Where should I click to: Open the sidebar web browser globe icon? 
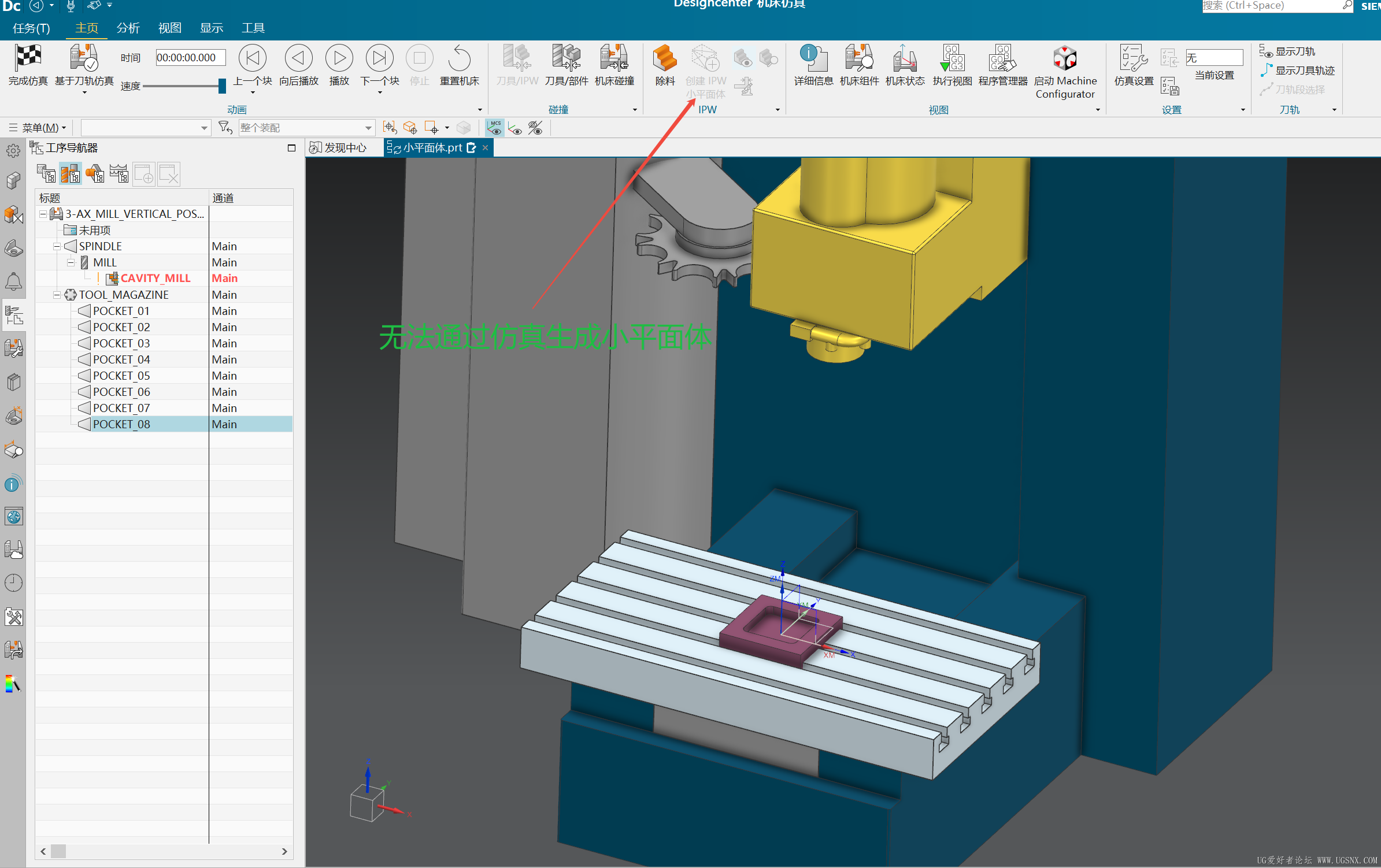tap(13, 517)
